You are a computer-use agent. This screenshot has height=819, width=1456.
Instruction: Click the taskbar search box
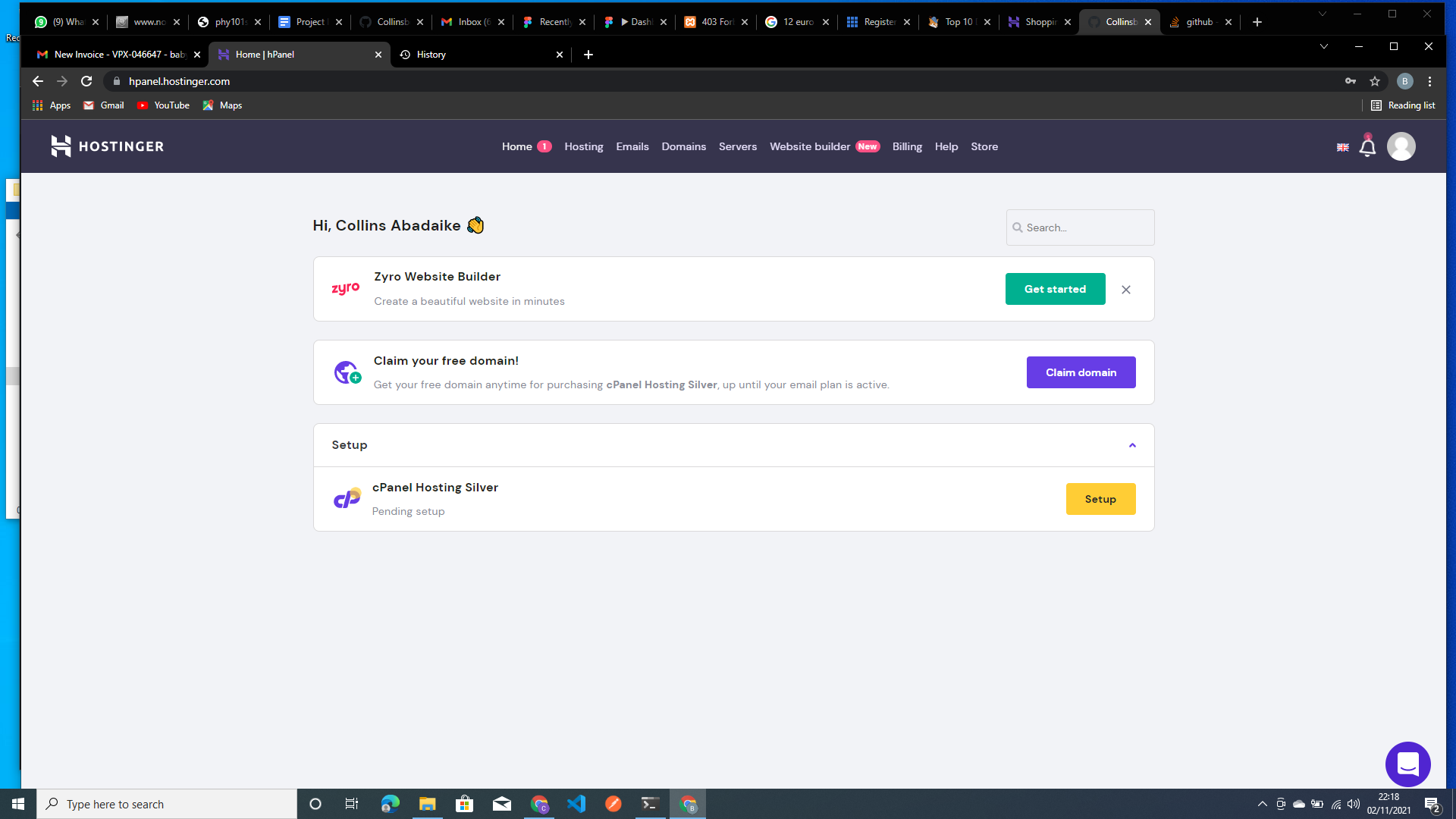click(x=167, y=804)
